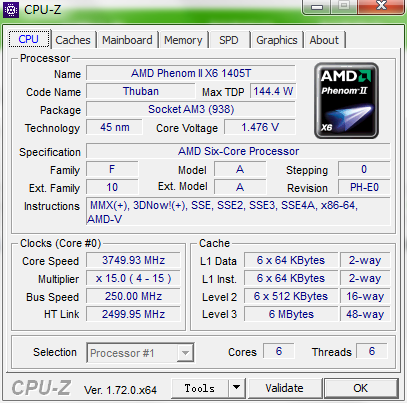
Task: Click the Technology value 45 nm
Action: pos(114,127)
